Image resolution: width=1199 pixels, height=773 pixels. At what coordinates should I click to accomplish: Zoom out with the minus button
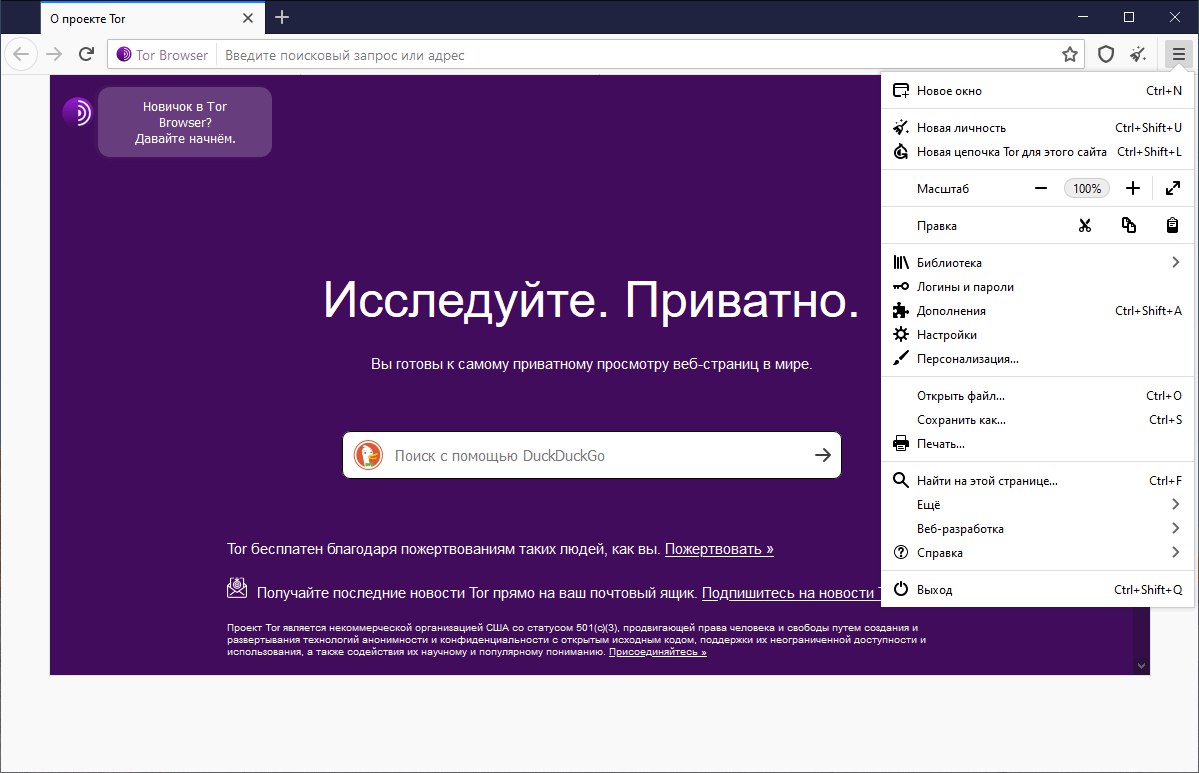pos(1041,188)
